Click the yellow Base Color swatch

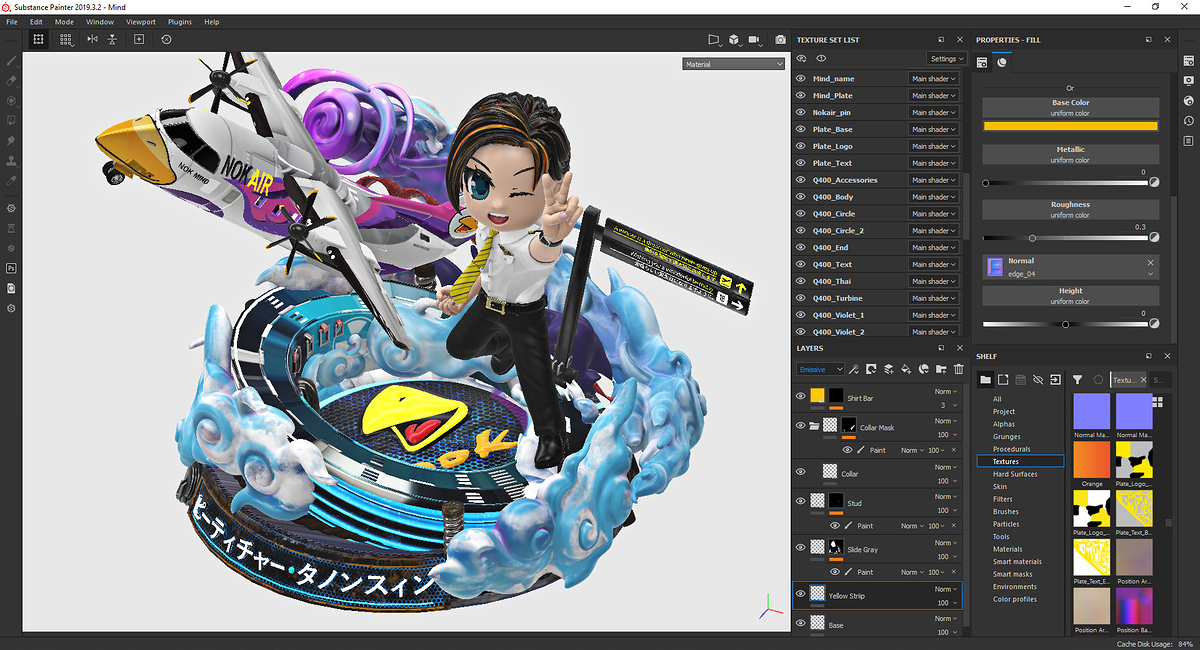point(1070,126)
